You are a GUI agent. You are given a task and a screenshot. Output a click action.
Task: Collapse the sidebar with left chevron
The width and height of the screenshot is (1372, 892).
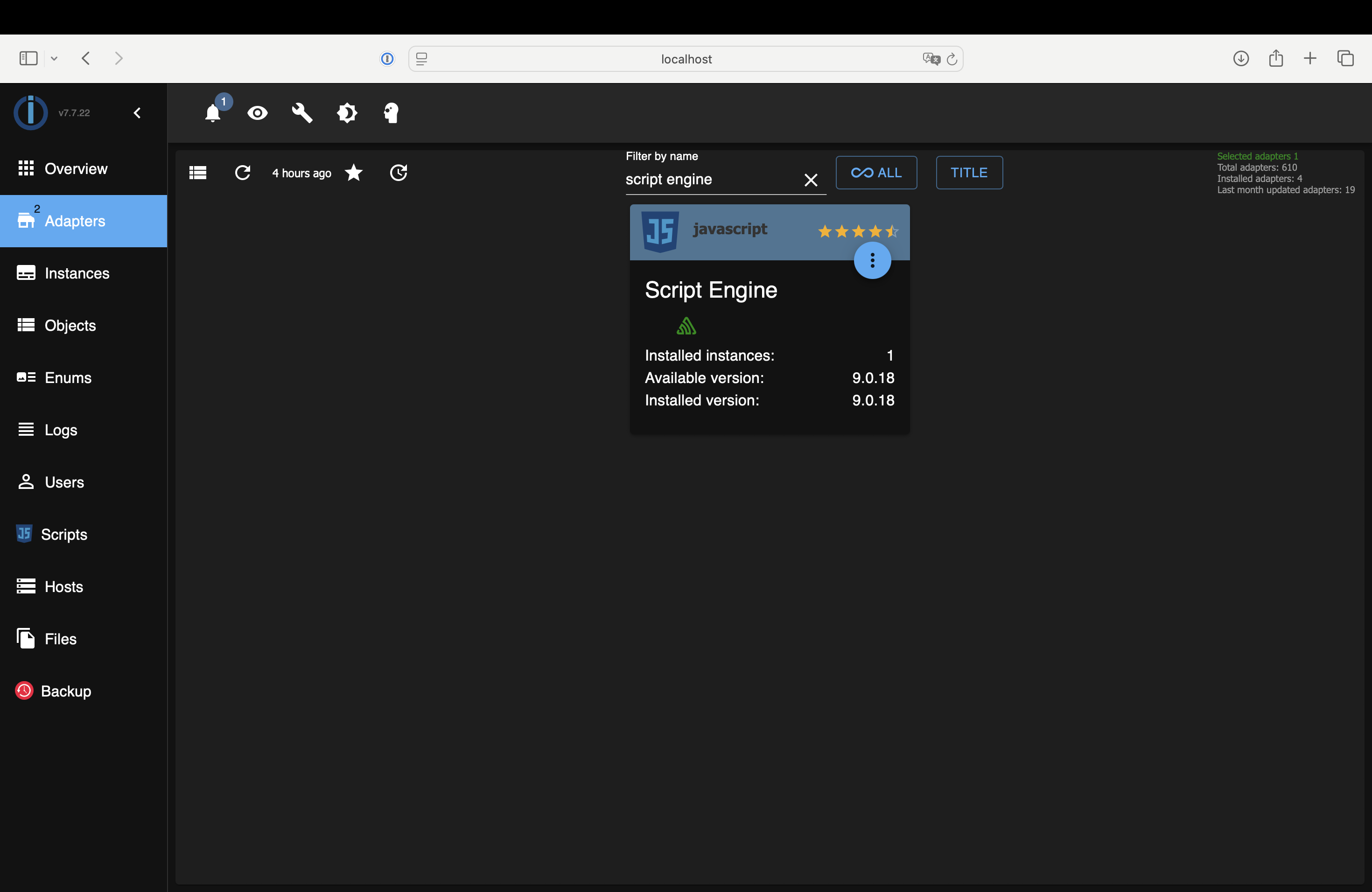137,113
